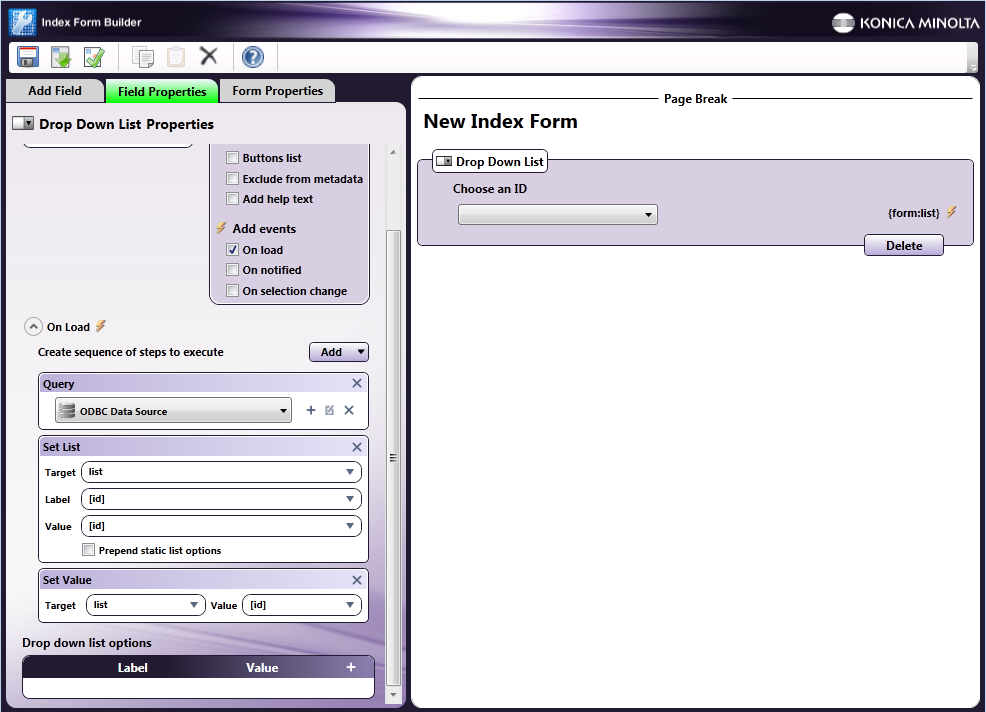The width and height of the screenshot is (986, 712).
Task: Enable the Buttons list checkbox
Action: point(233,158)
